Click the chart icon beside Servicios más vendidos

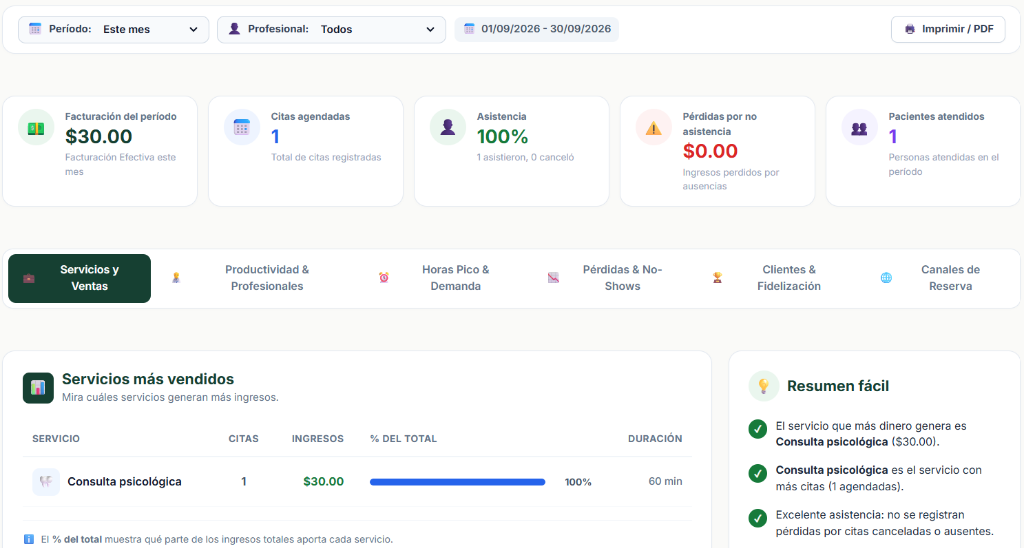(x=39, y=388)
